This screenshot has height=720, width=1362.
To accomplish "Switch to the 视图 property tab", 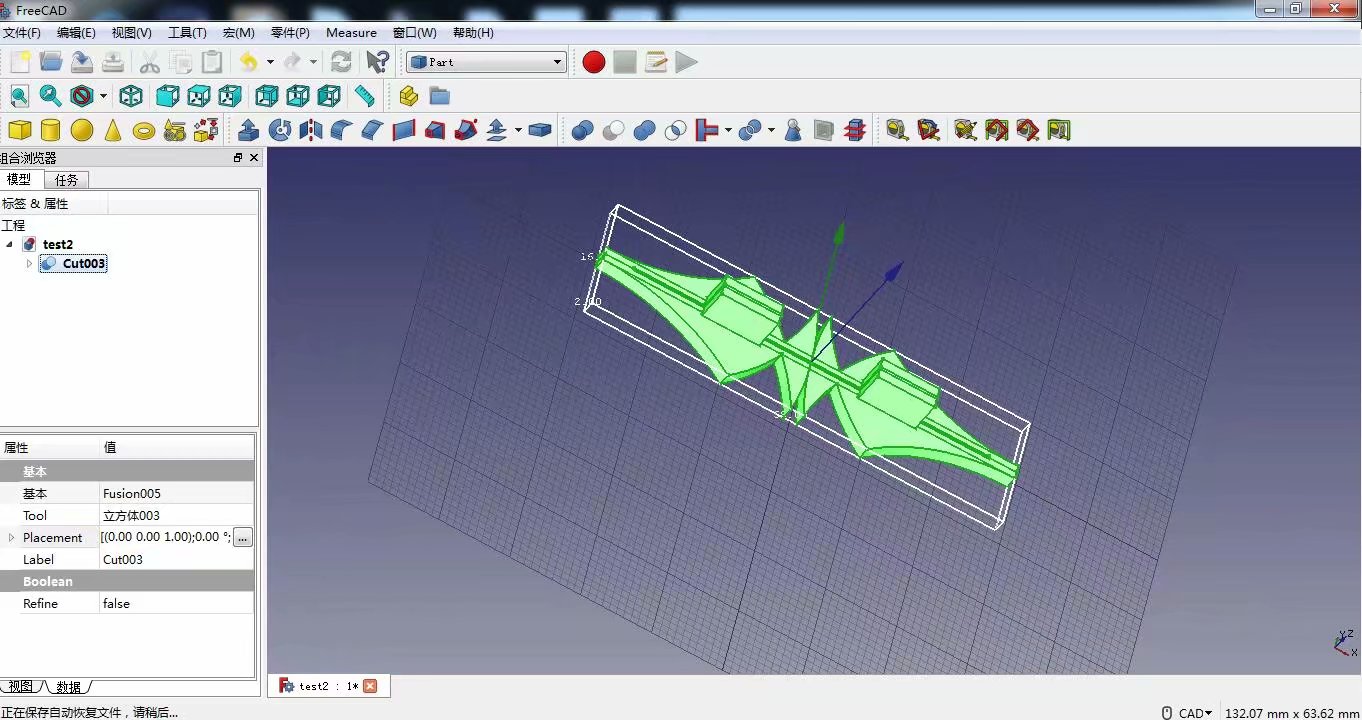I will coord(20,687).
